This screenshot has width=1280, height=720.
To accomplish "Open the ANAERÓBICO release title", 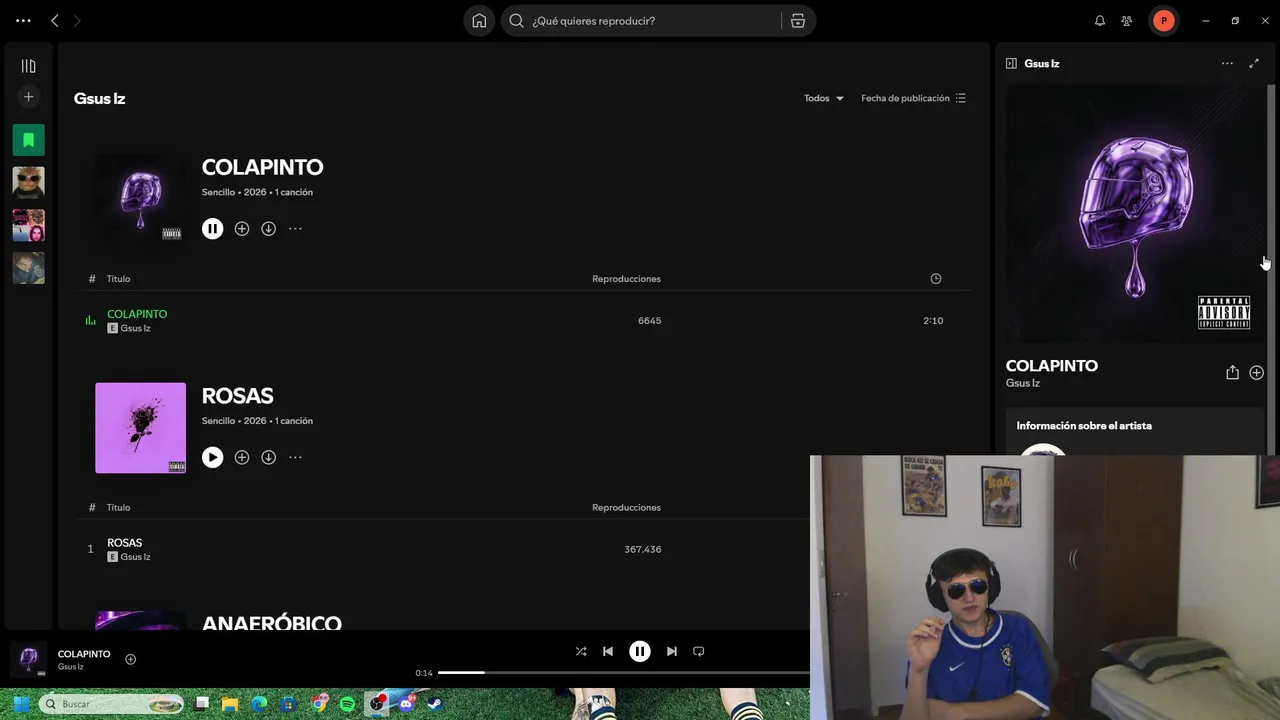I will [271, 622].
